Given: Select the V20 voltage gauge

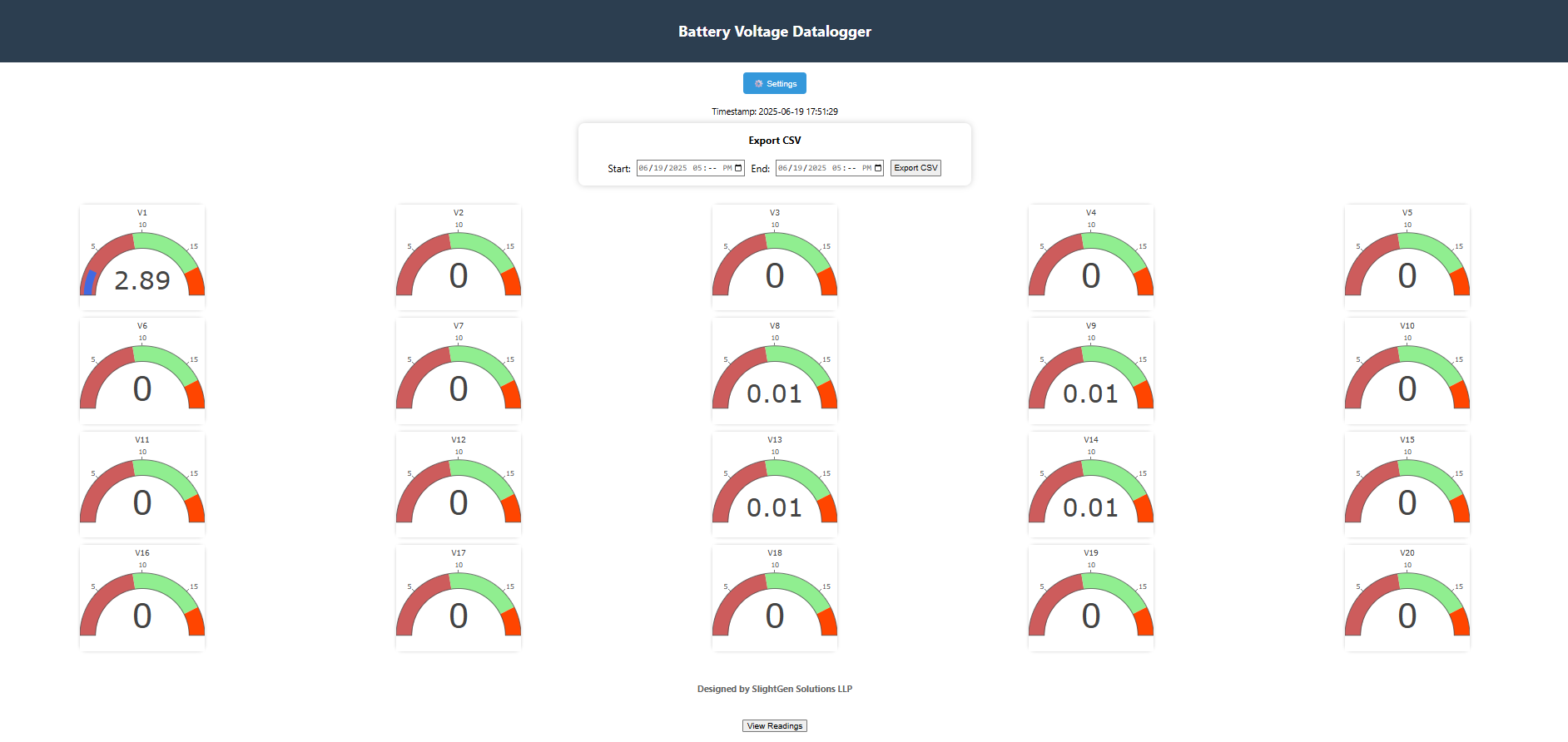Looking at the screenshot, I should [1407, 597].
